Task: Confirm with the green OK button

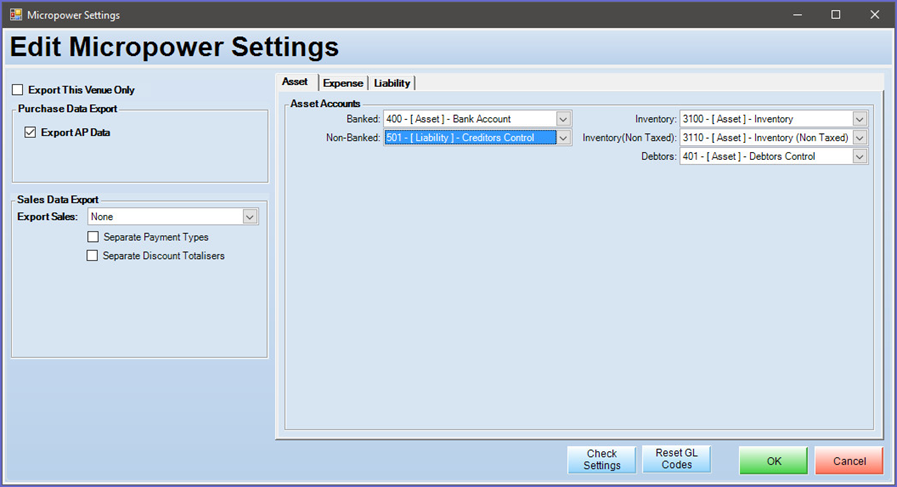Action: pos(774,461)
